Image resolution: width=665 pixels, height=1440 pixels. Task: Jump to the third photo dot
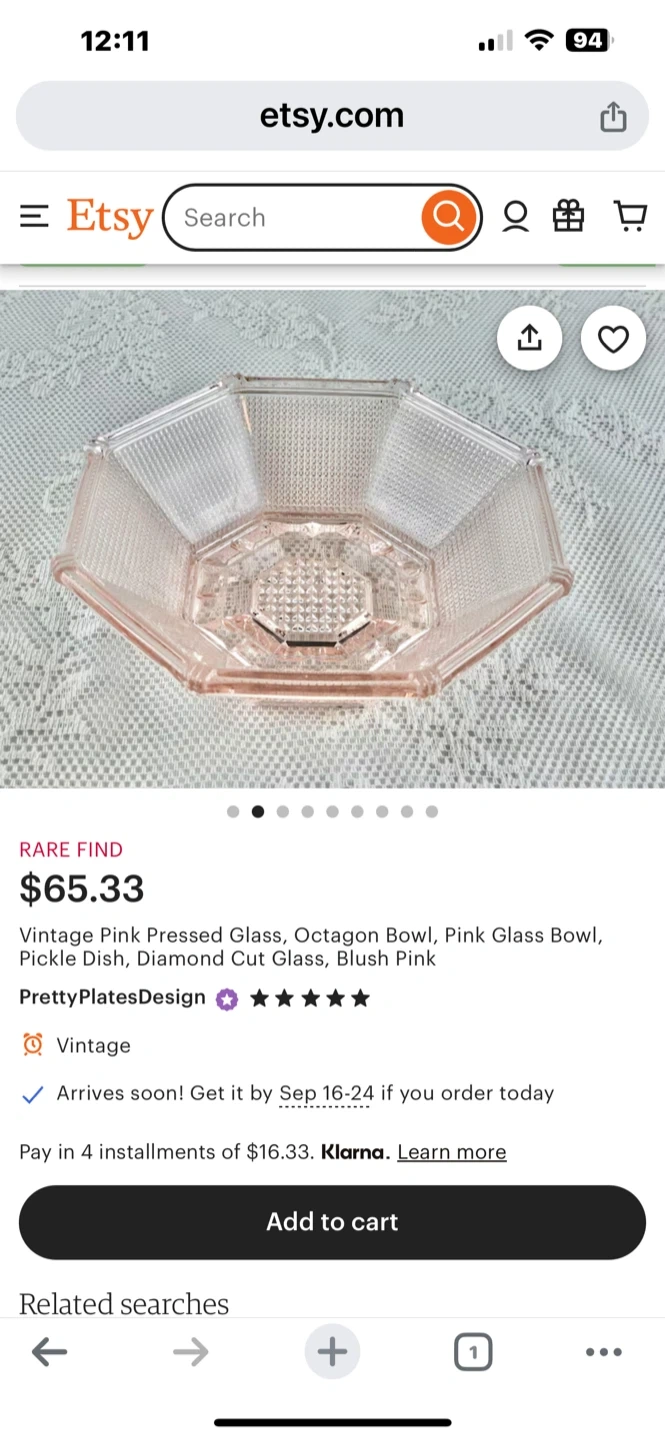pyautogui.click(x=283, y=812)
